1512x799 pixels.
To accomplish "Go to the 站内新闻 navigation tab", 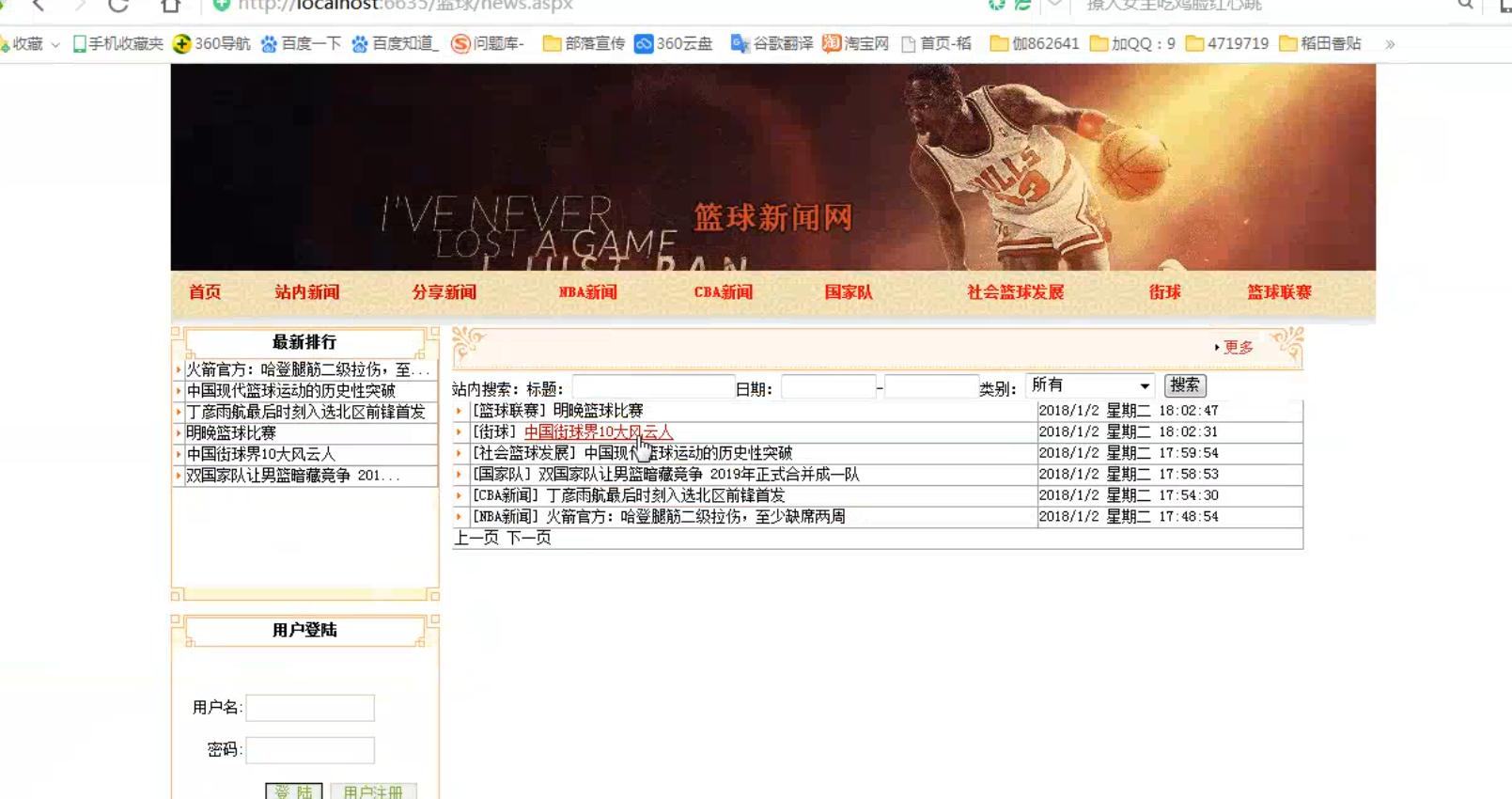I will [x=307, y=292].
